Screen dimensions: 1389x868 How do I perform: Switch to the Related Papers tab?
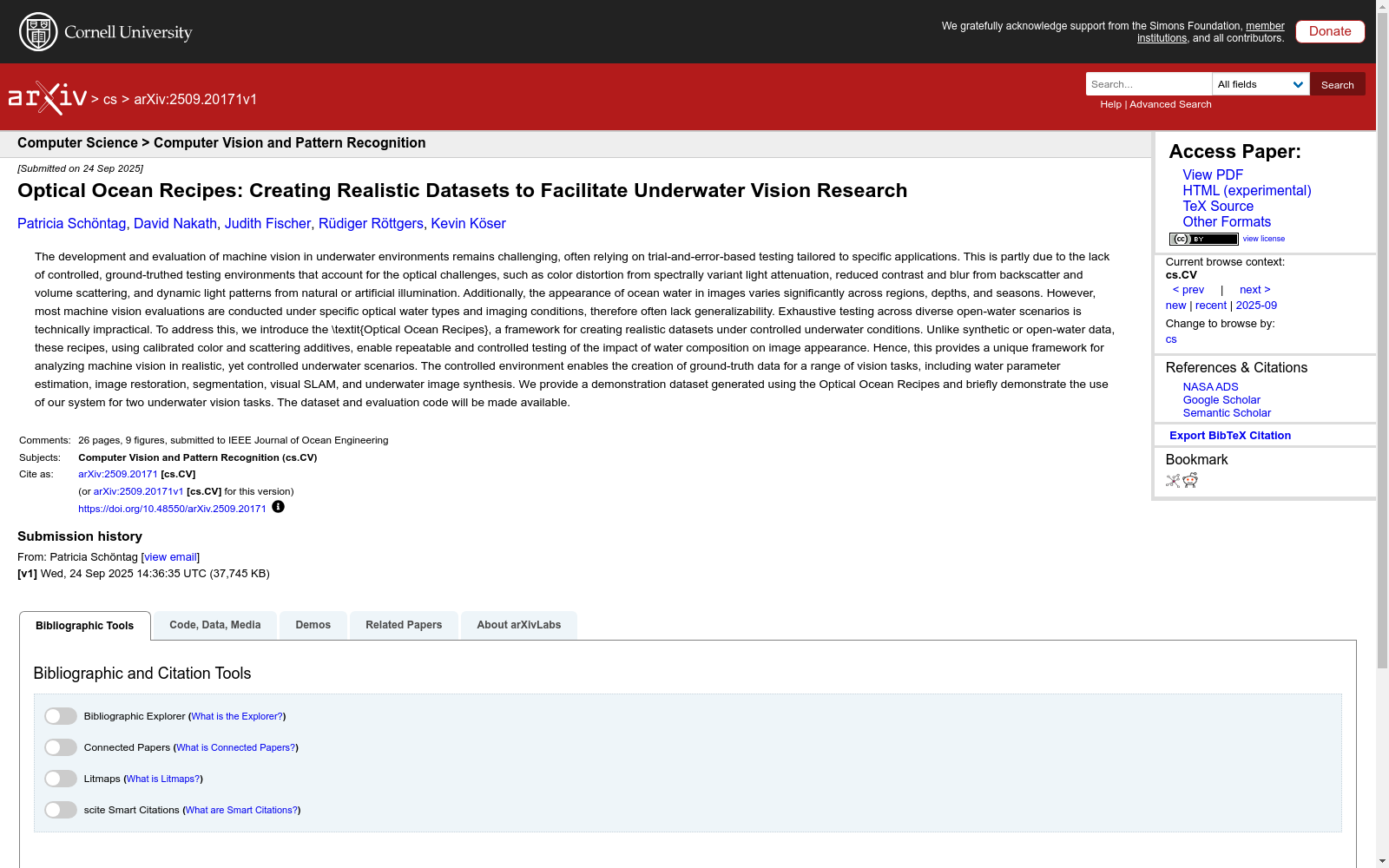coord(404,625)
